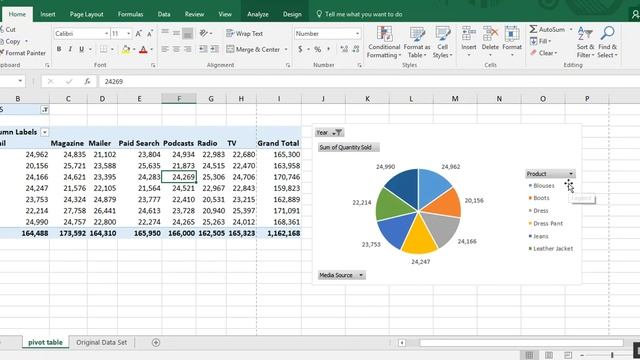The width and height of the screenshot is (640, 360).
Task: Click the Decrease Indent icon
Action: pyautogui.click(x=203, y=49)
